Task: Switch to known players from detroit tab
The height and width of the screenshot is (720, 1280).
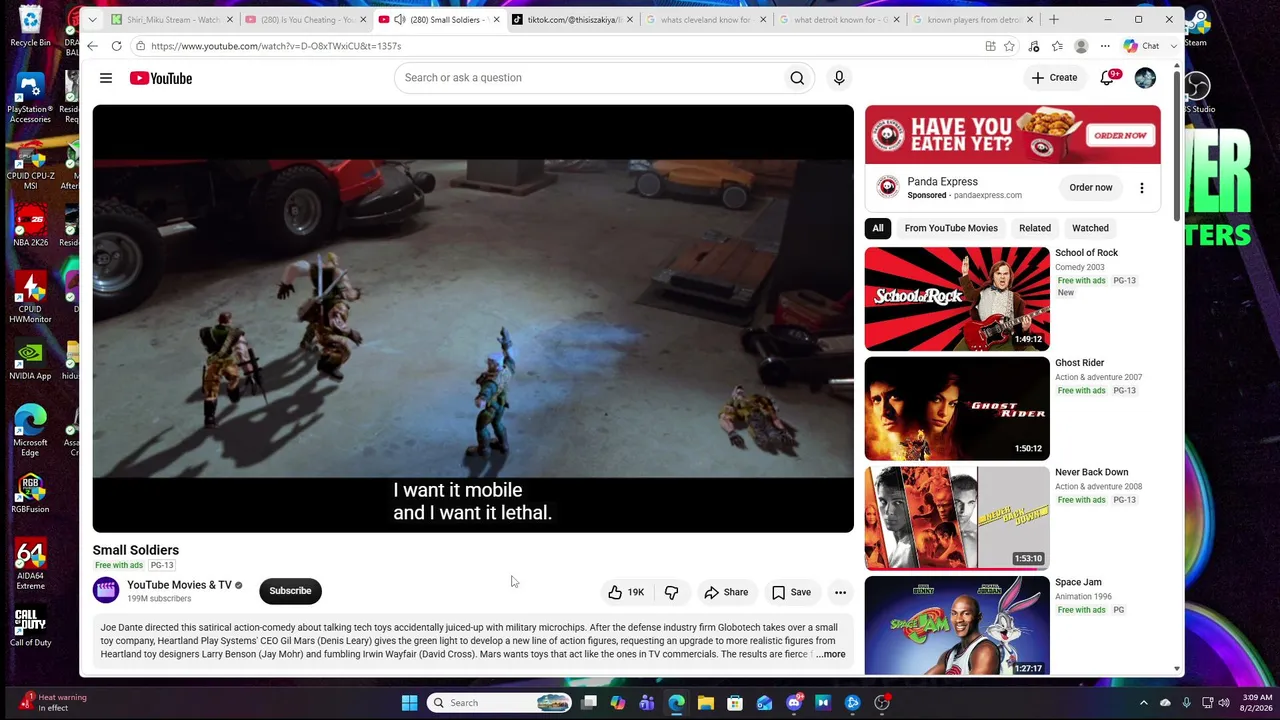Action: point(972,20)
